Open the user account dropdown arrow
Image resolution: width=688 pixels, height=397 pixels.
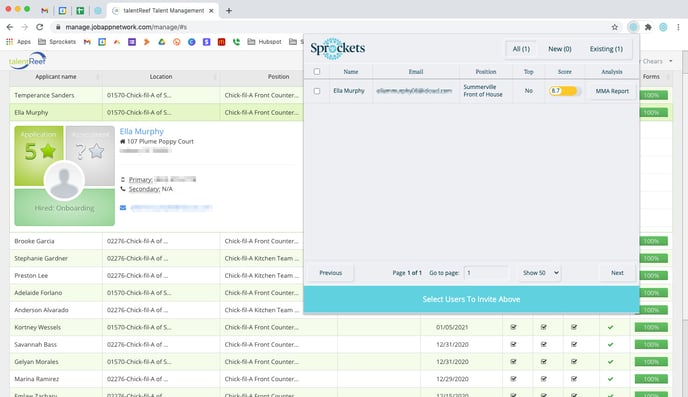[670, 61]
